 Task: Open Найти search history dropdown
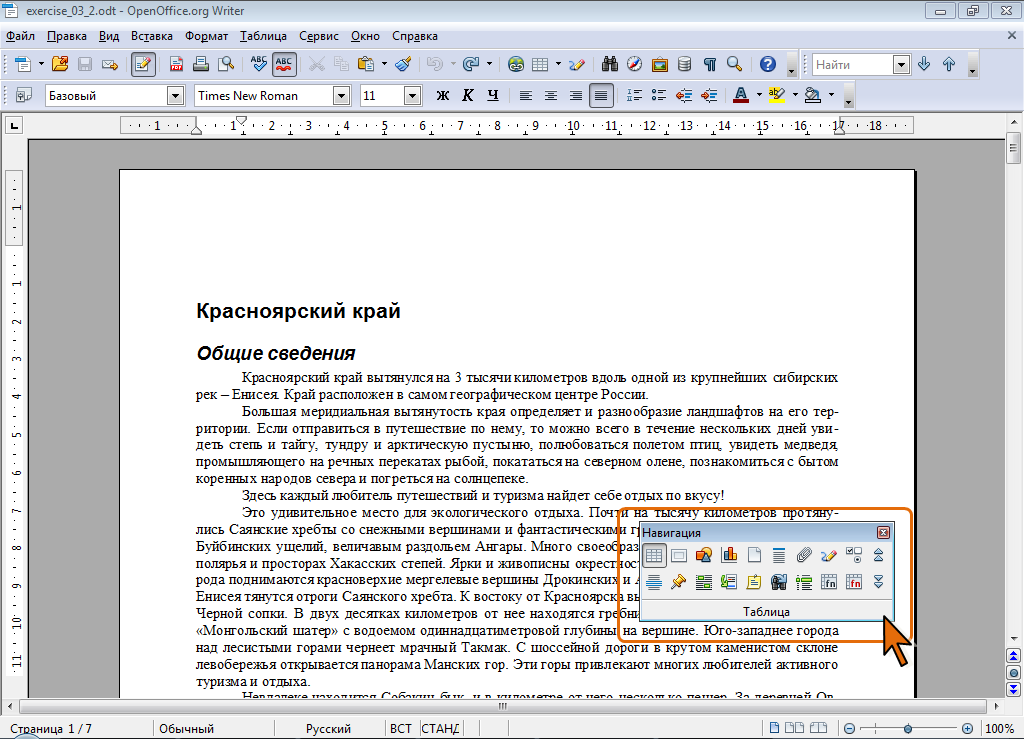(x=901, y=65)
